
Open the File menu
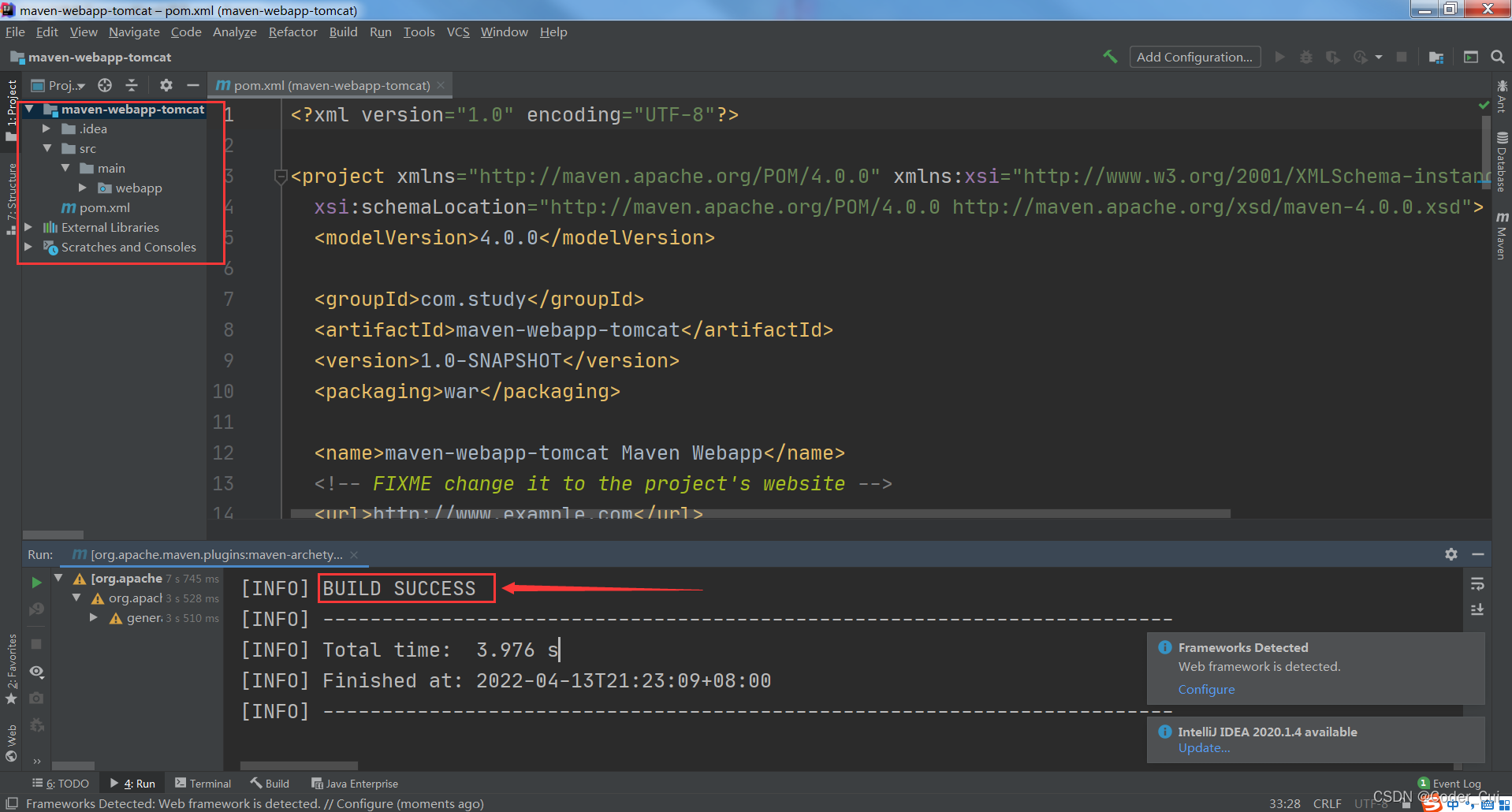15,32
